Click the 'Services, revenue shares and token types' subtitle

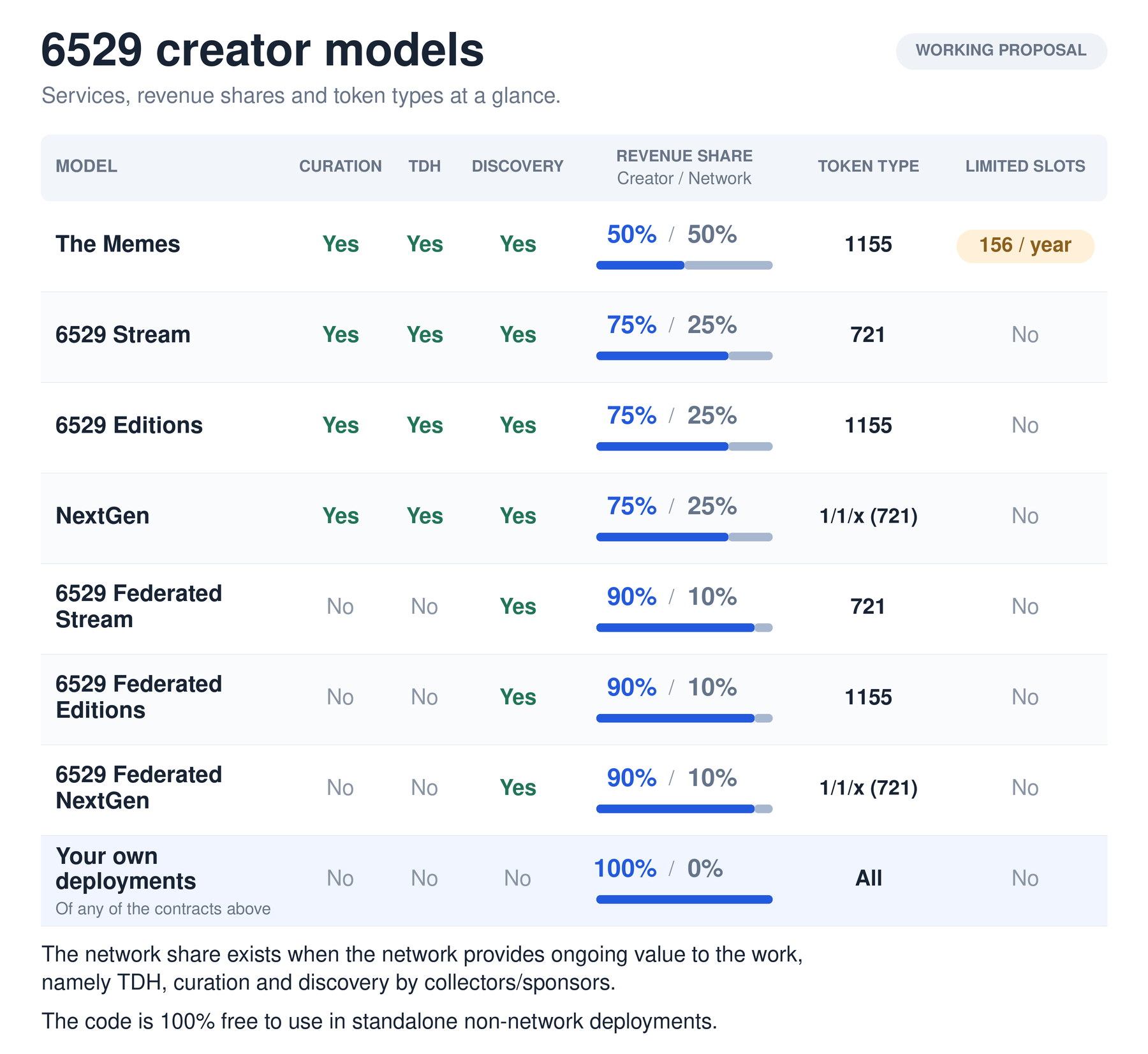pyautogui.click(x=301, y=96)
